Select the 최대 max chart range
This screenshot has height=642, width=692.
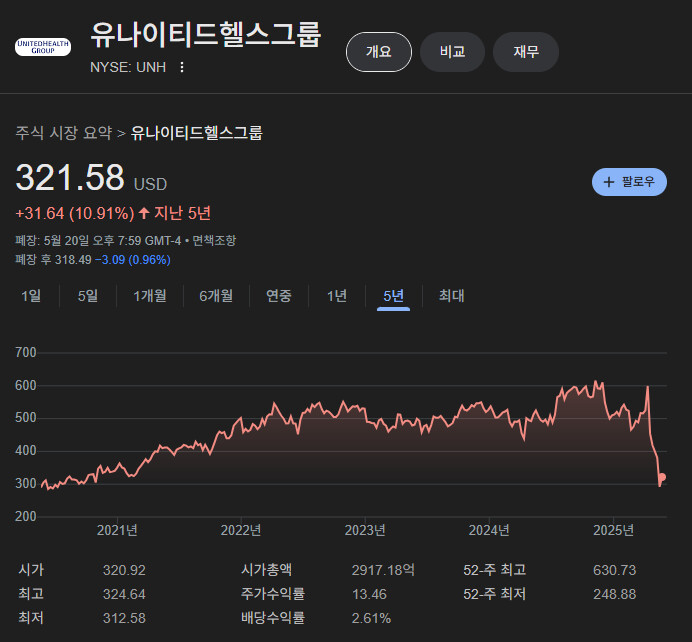click(451, 296)
